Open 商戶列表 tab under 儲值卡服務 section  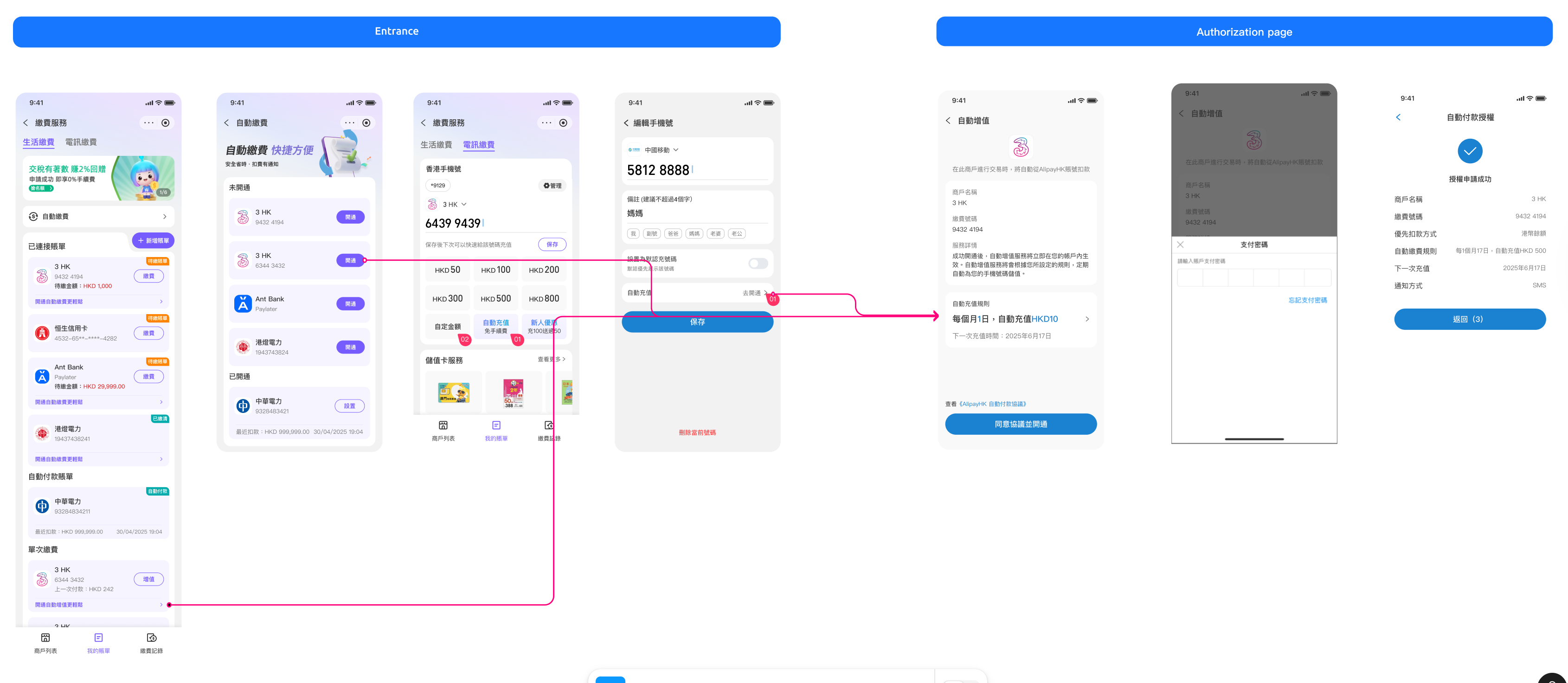[x=443, y=431]
